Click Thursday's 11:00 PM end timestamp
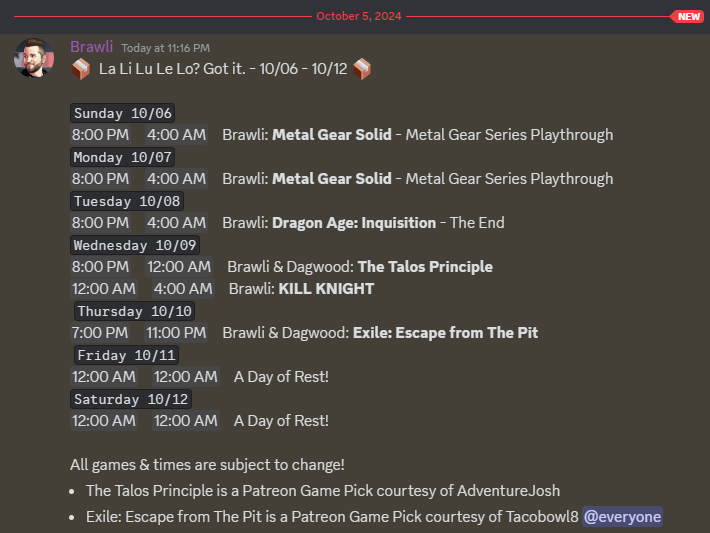This screenshot has height=533, width=710. click(176, 333)
